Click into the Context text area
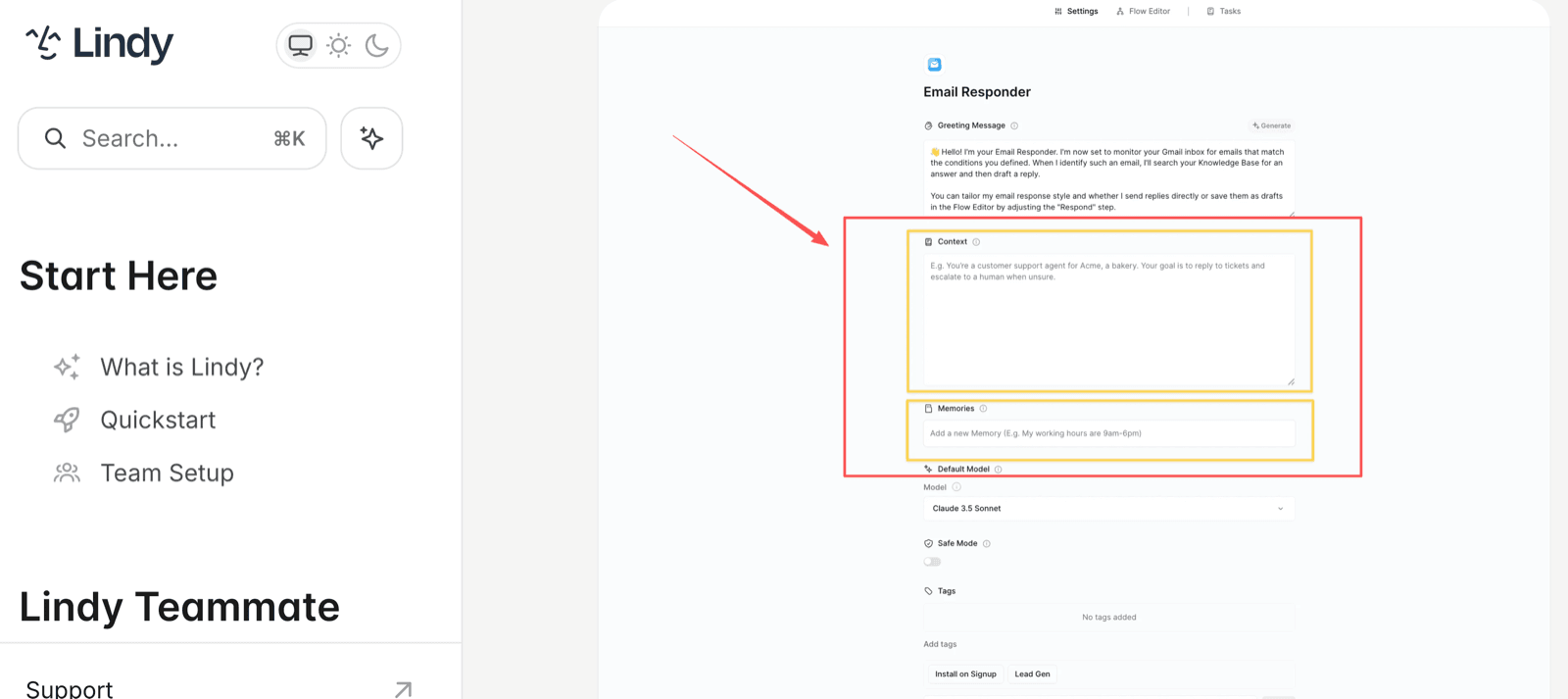 coord(1108,321)
